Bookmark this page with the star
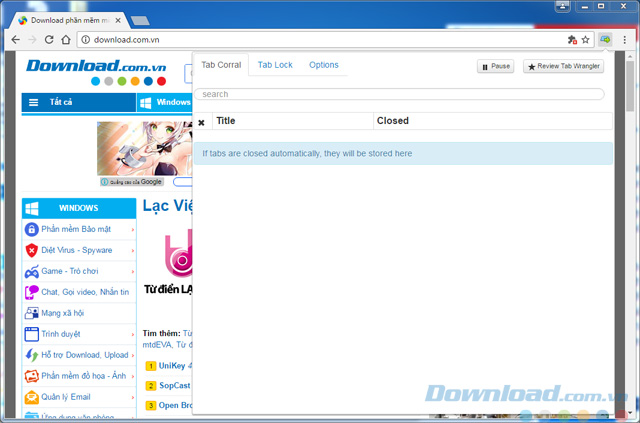The width and height of the screenshot is (640, 423). [585, 40]
